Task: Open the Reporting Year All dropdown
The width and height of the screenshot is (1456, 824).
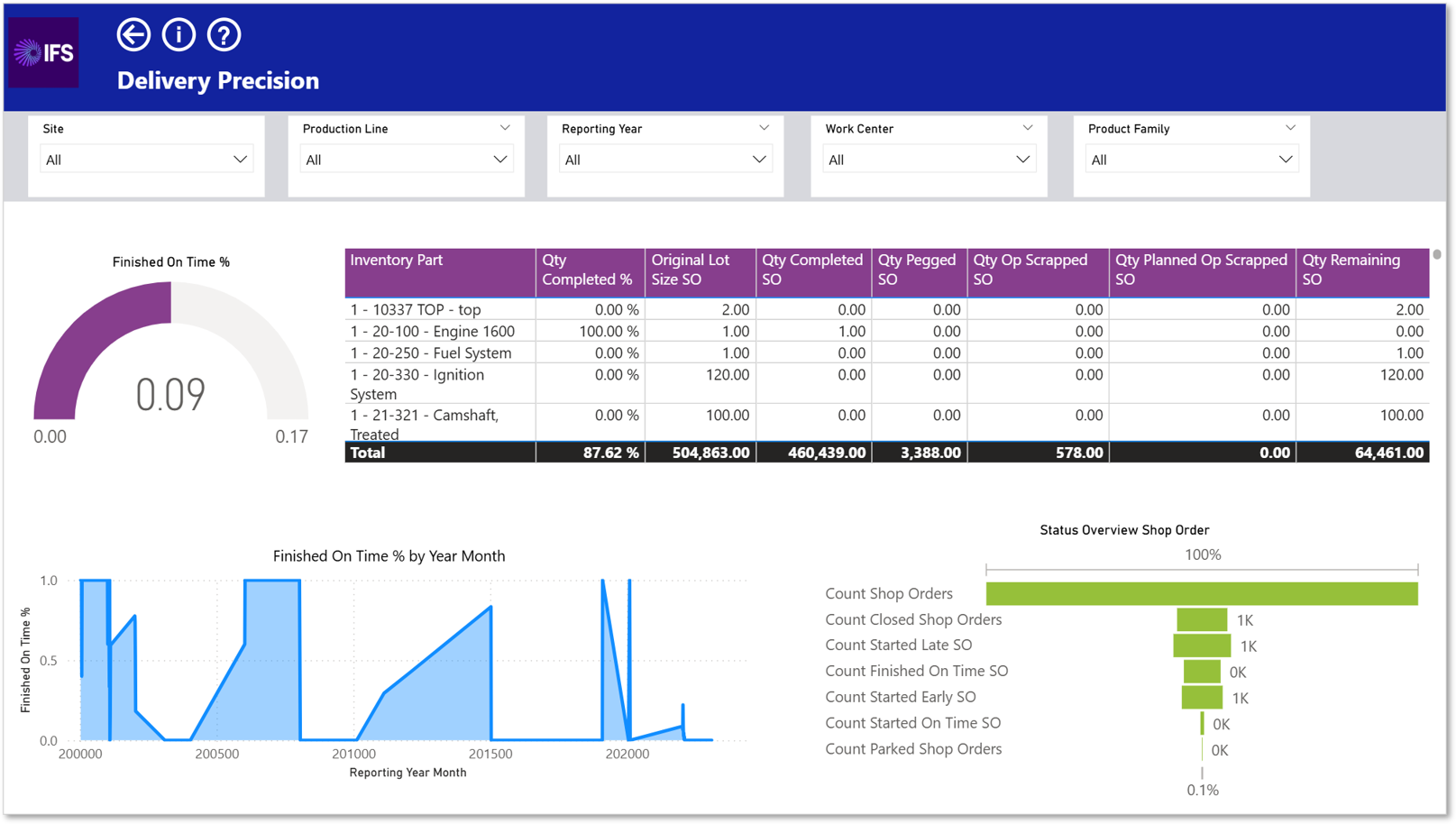Action: point(665,160)
